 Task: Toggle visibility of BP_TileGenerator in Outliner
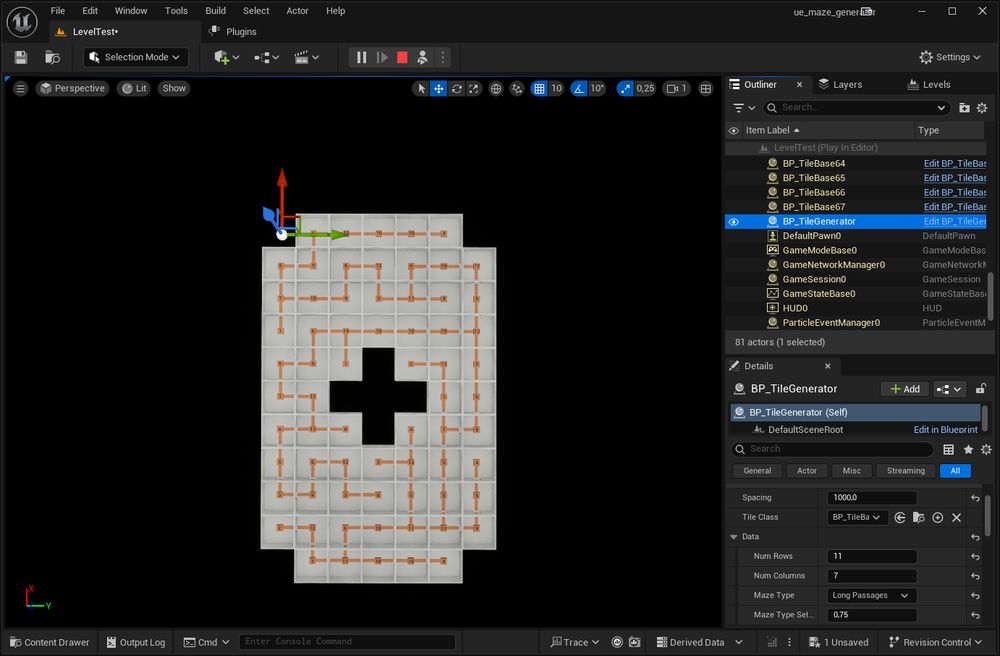click(x=734, y=221)
